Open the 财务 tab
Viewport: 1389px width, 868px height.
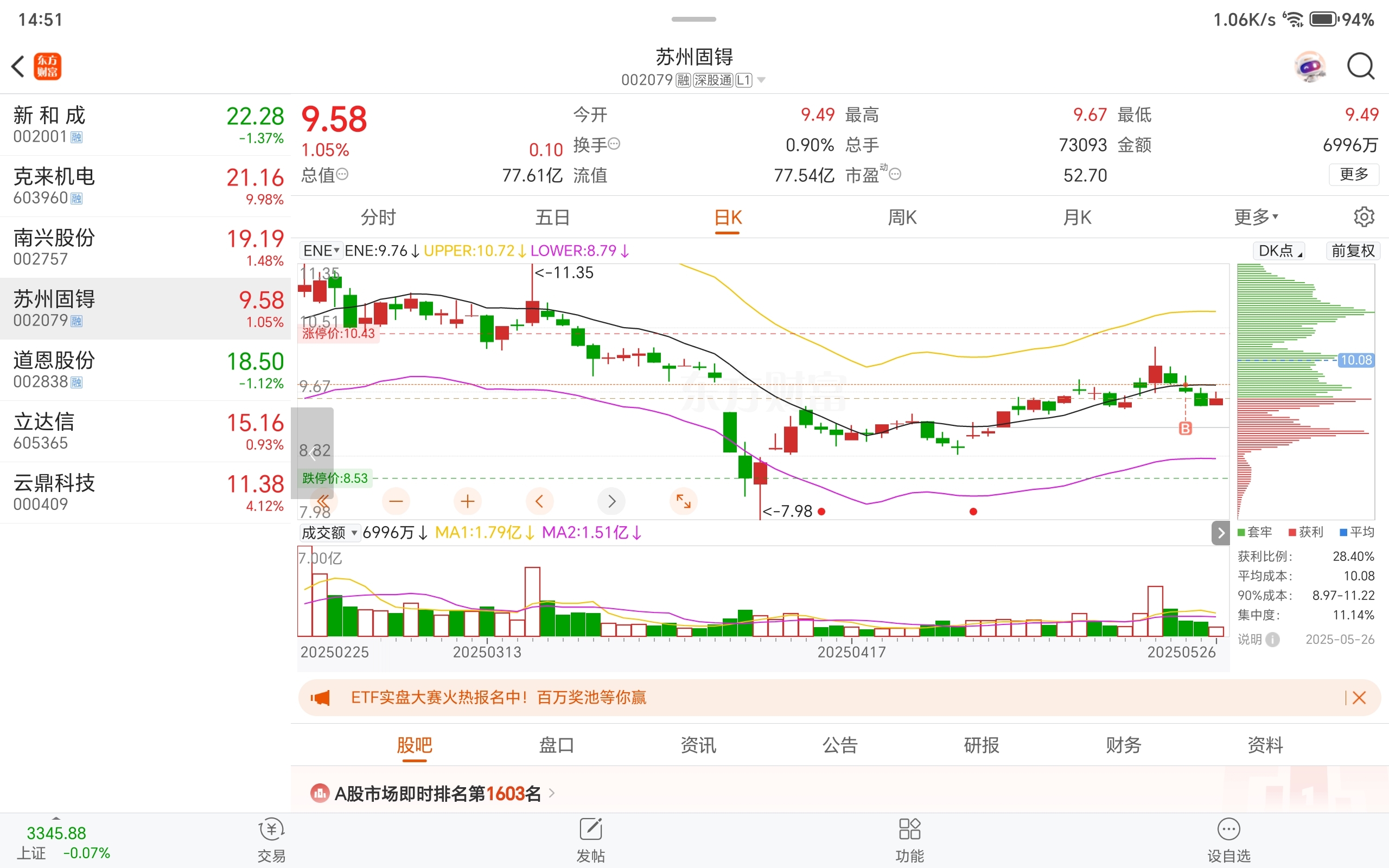click(x=1123, y=745)
